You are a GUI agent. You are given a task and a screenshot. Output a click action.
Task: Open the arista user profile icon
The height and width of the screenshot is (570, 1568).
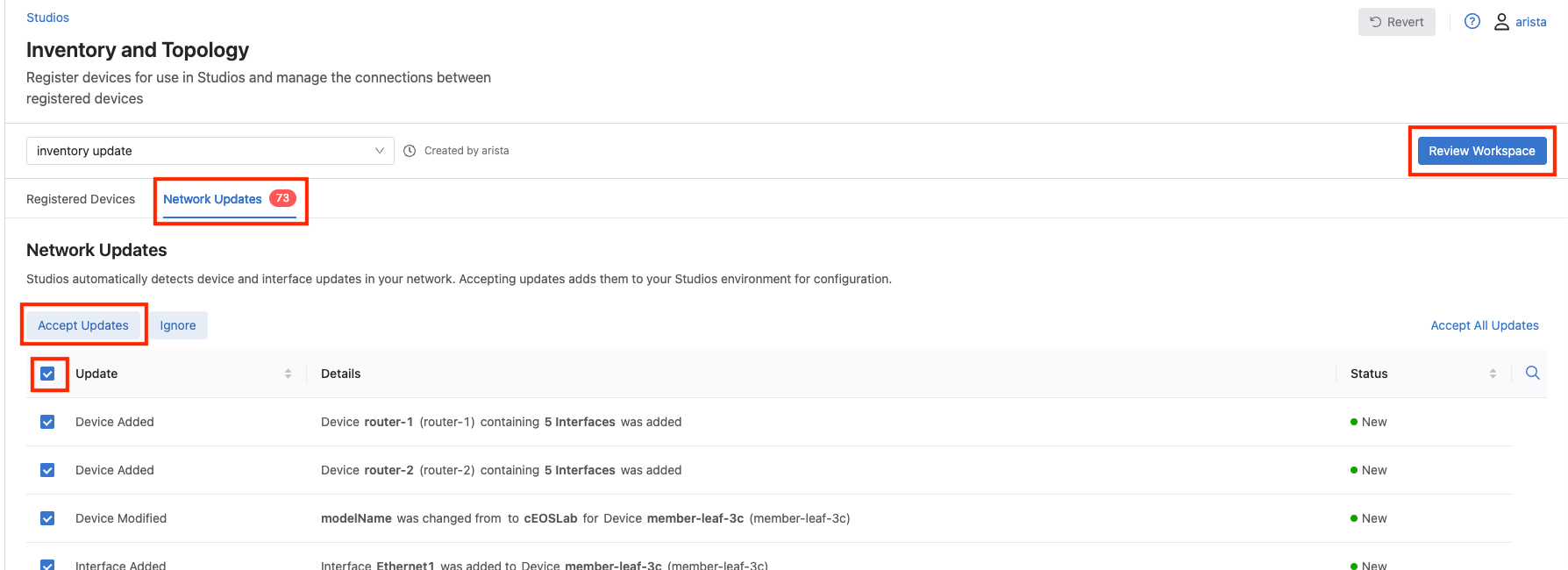(1501, 22)
